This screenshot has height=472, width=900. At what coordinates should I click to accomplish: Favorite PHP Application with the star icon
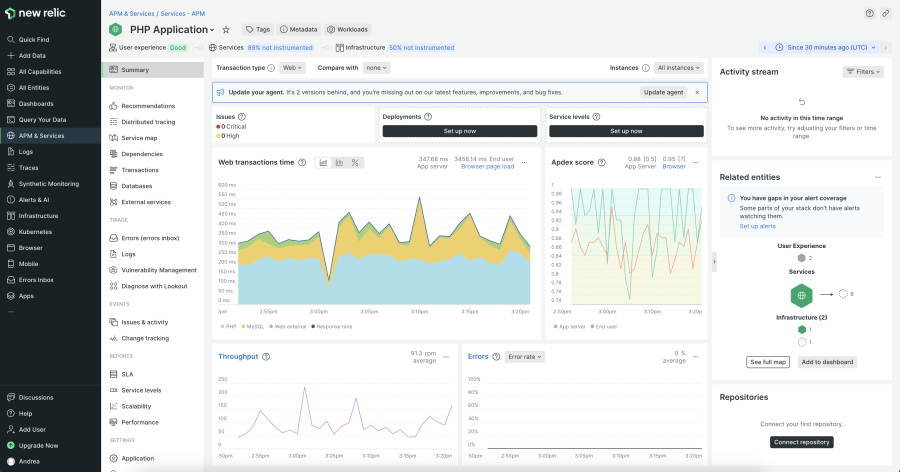[x=226, y=30]
